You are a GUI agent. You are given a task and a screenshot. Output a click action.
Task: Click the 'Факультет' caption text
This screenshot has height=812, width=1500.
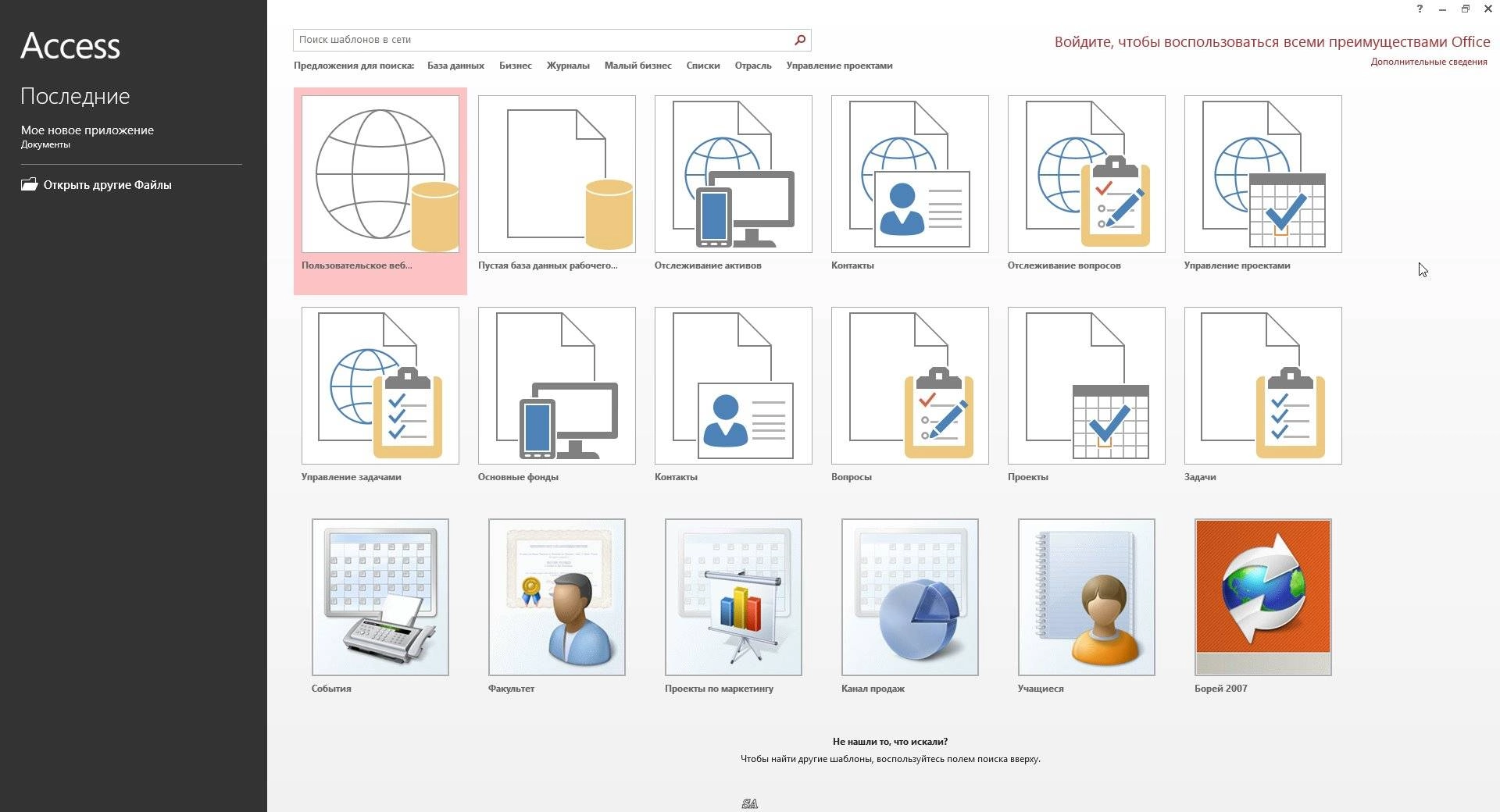(511, 689)
